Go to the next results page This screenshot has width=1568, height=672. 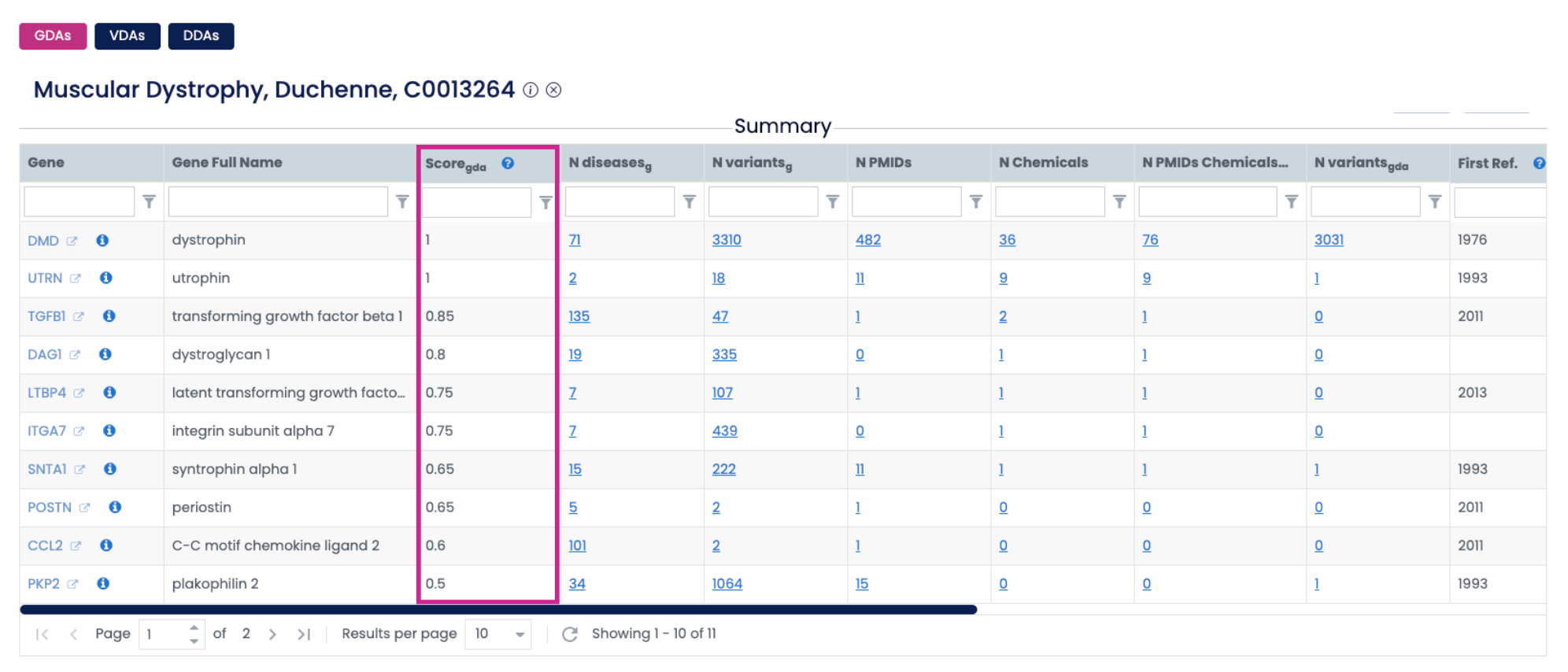(272, 633)
